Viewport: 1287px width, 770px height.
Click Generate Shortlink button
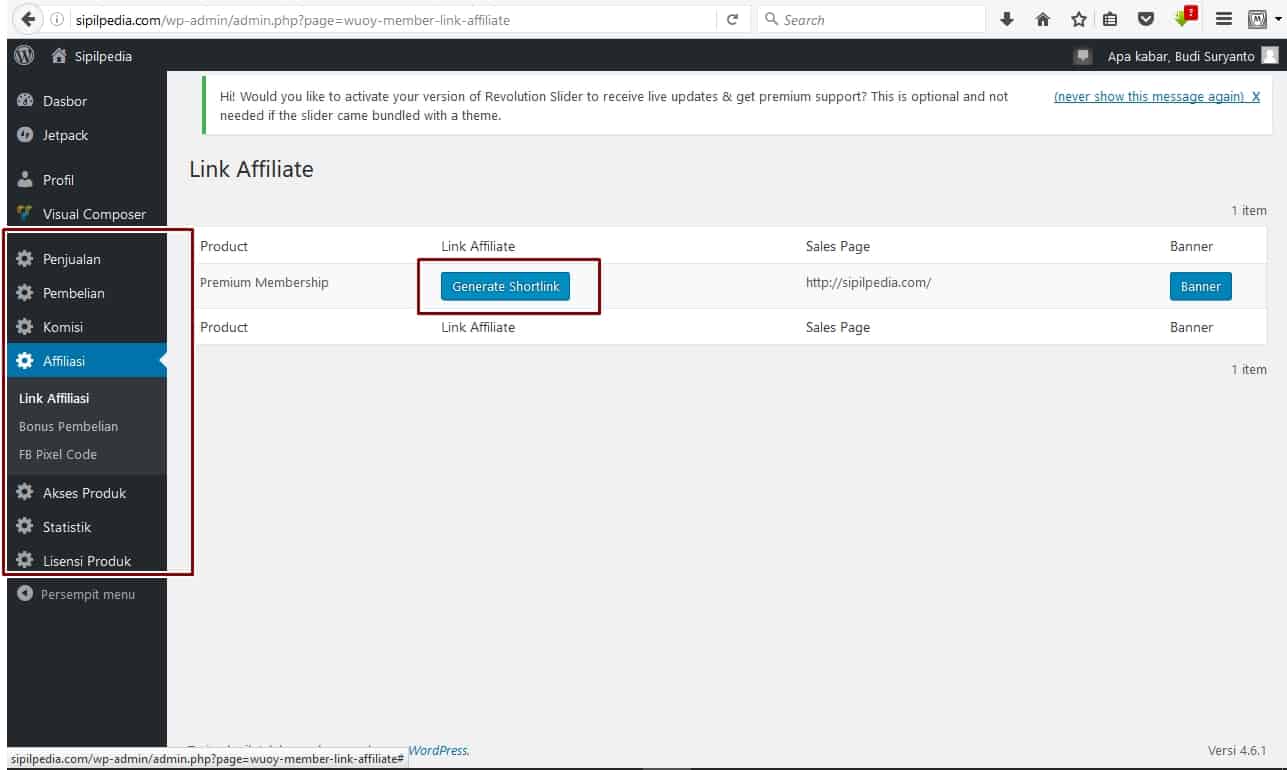[505, 286]
